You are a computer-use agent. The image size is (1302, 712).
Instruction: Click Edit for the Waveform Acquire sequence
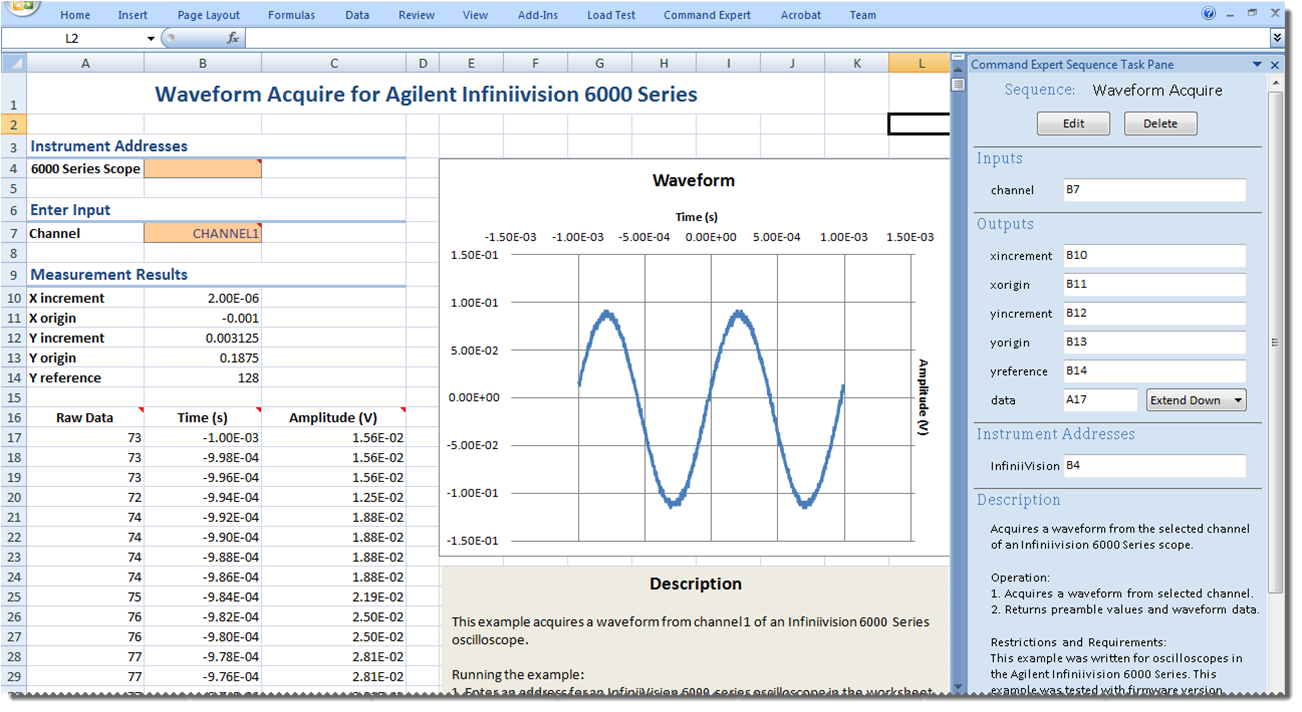[x=1073, y=123]
